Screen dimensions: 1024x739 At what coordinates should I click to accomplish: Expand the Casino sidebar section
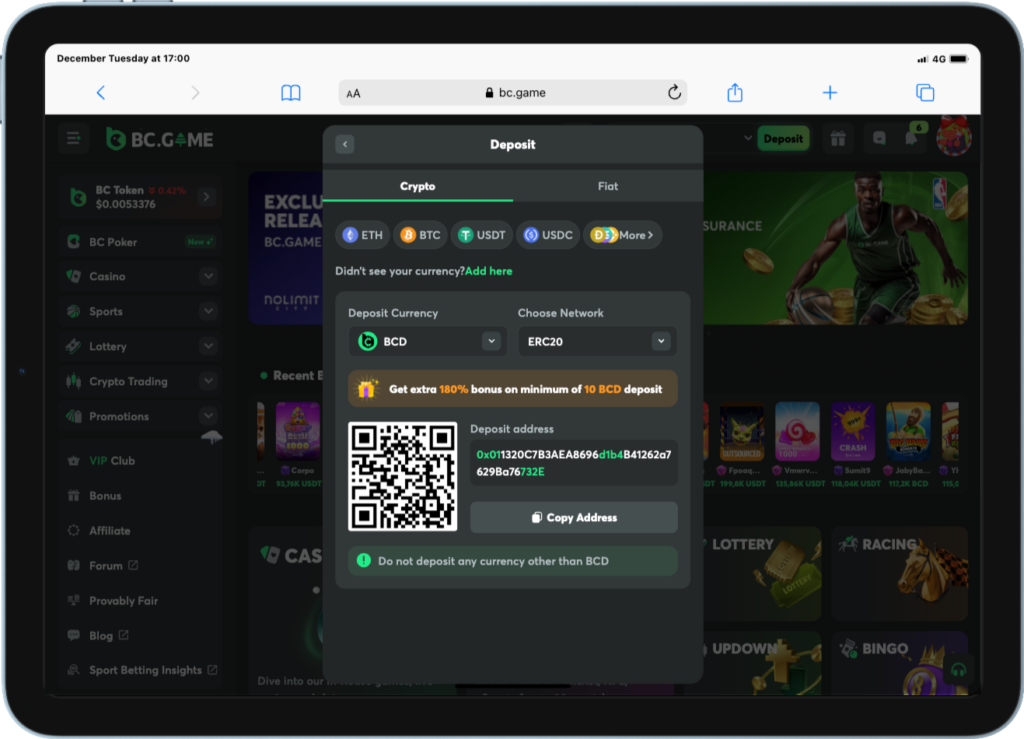[208, 276]
